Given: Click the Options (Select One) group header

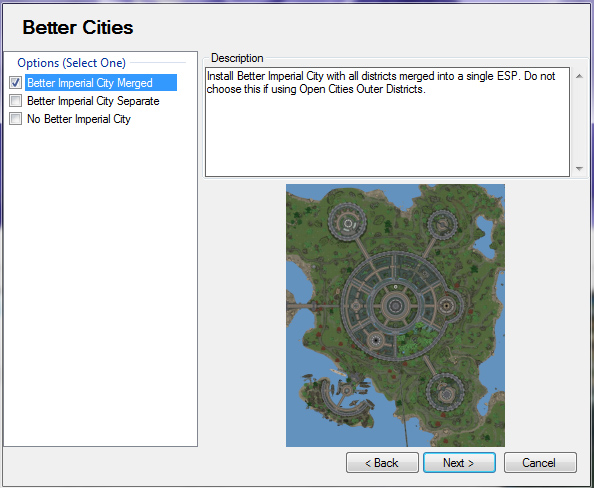Looking at the screenshot, I should (x=71, y=63).
